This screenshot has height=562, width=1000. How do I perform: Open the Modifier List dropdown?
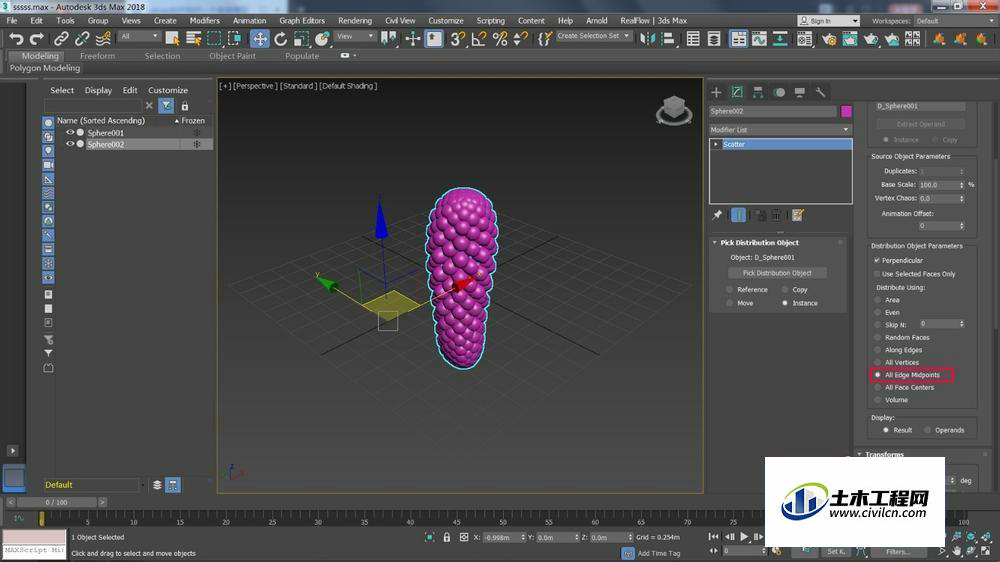(780, 129)
